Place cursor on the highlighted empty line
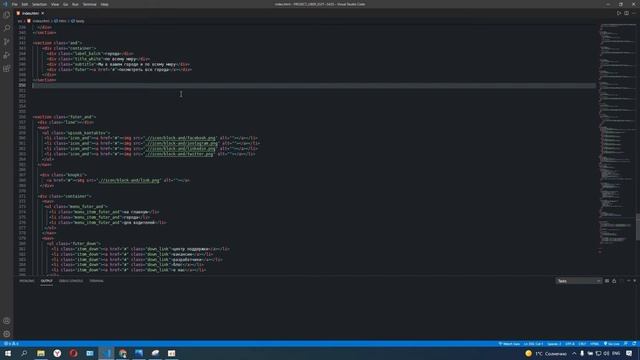 click(x=313, y=85)
